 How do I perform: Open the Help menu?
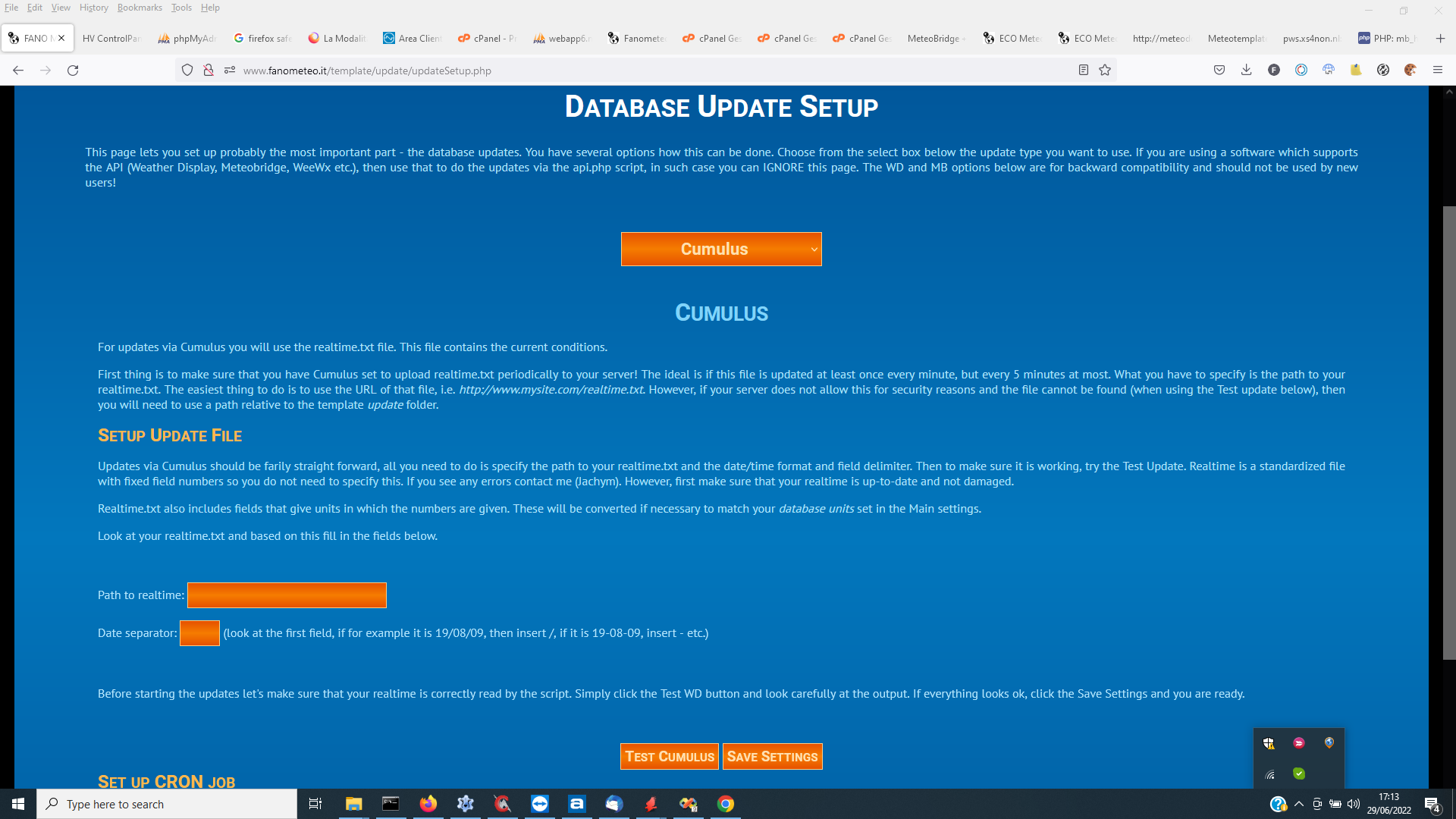click(x=210, y=8)
